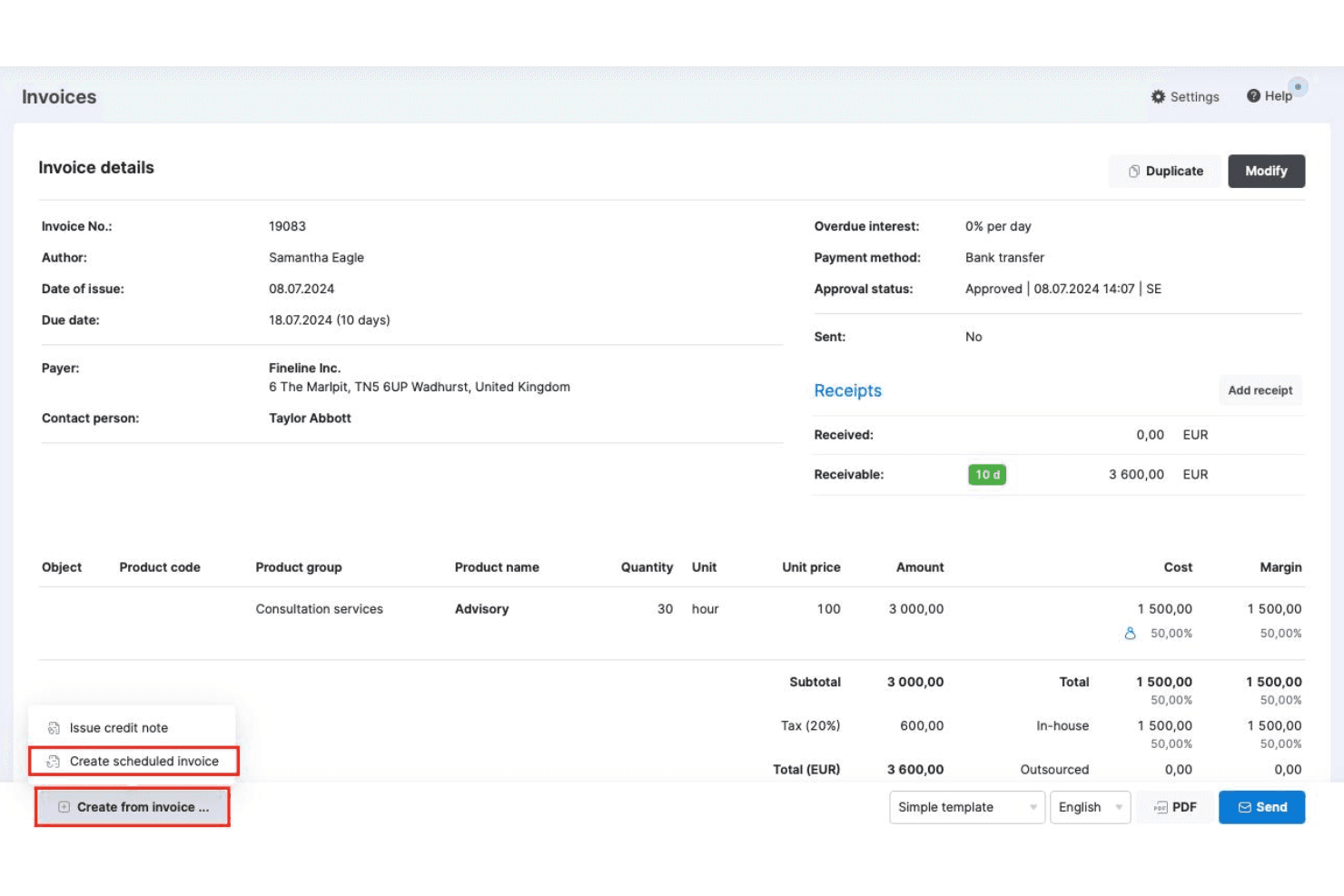Screen dimensions: 1344x896
Task: Click the Modify button
Action: (1266, 171)
